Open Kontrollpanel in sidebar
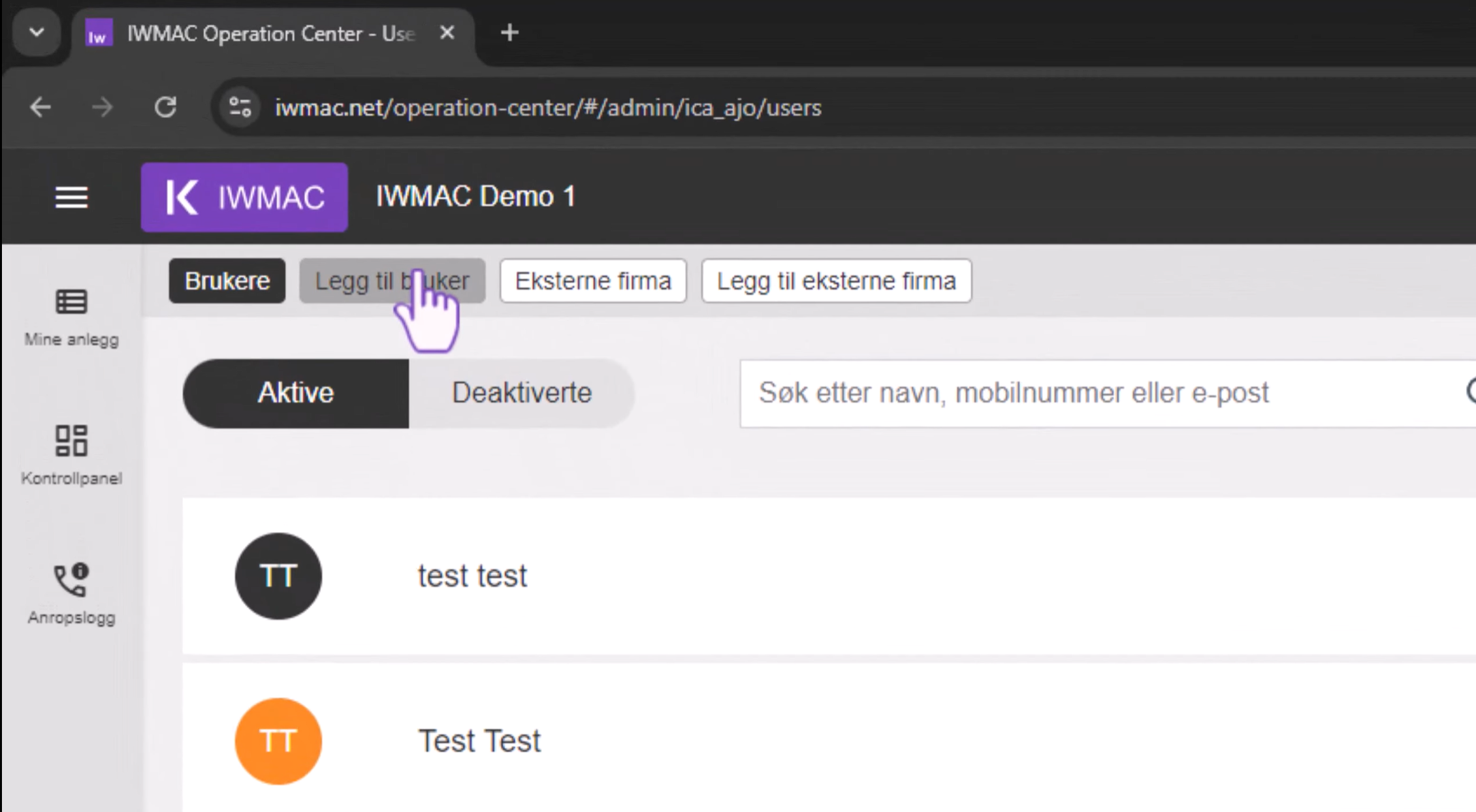1476x812 pixels. [x=71, y=456]
